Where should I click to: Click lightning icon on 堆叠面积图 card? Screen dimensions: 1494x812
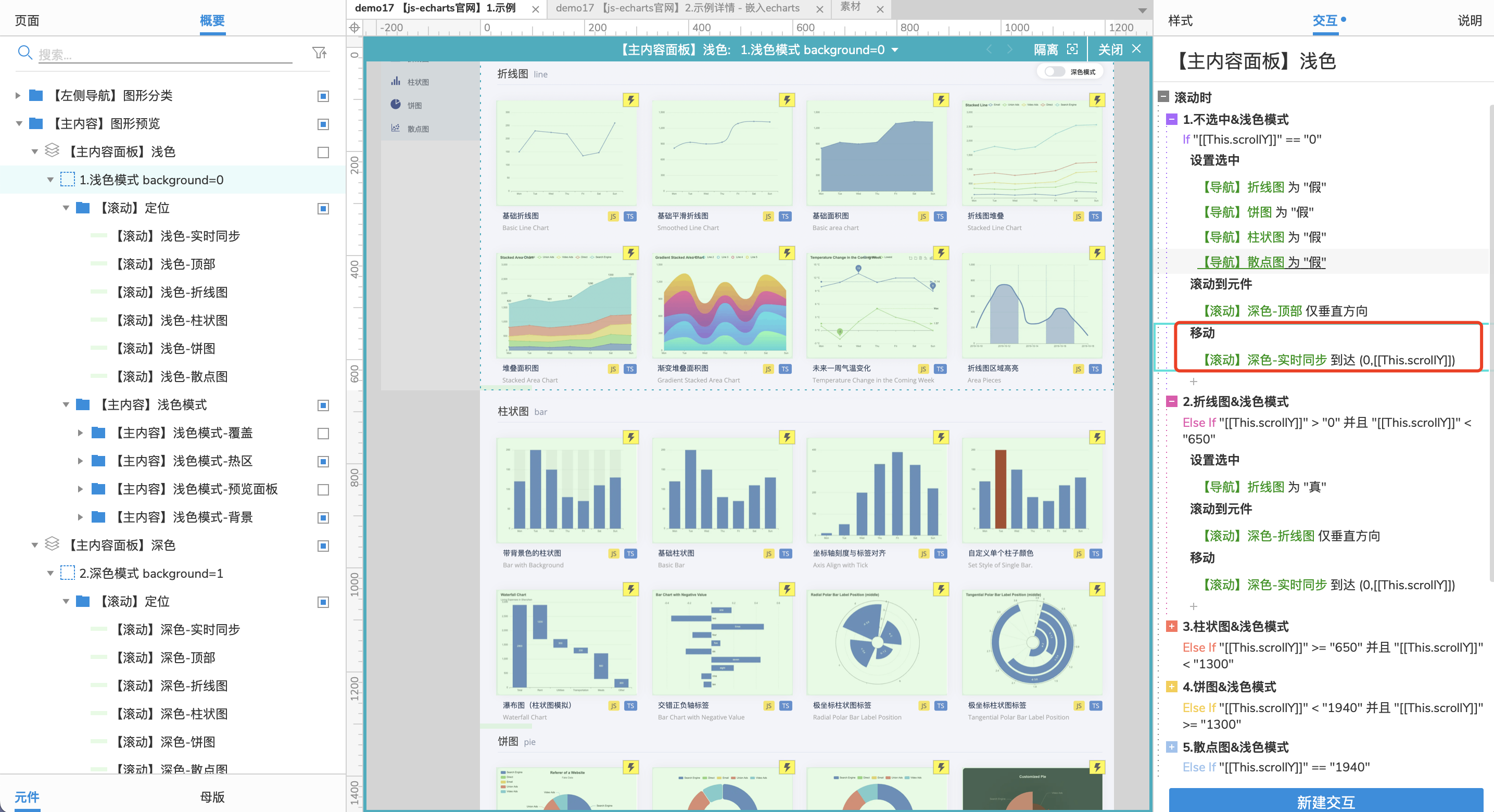pyautogui.click(x=630, y=253)
